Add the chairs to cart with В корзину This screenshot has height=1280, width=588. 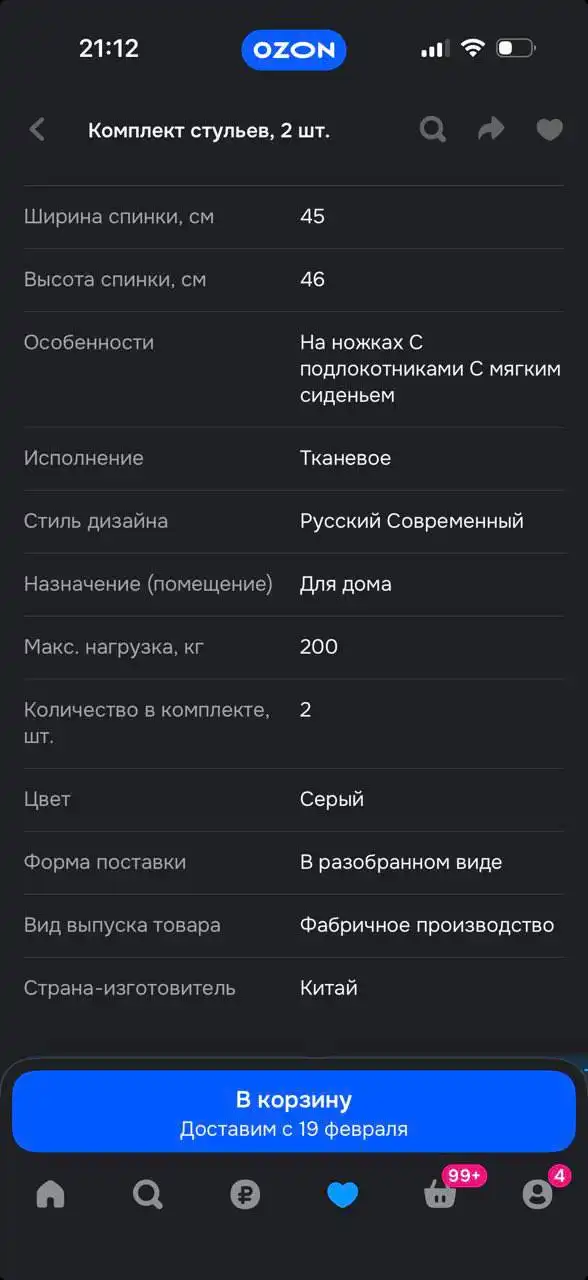(294, 1098)
